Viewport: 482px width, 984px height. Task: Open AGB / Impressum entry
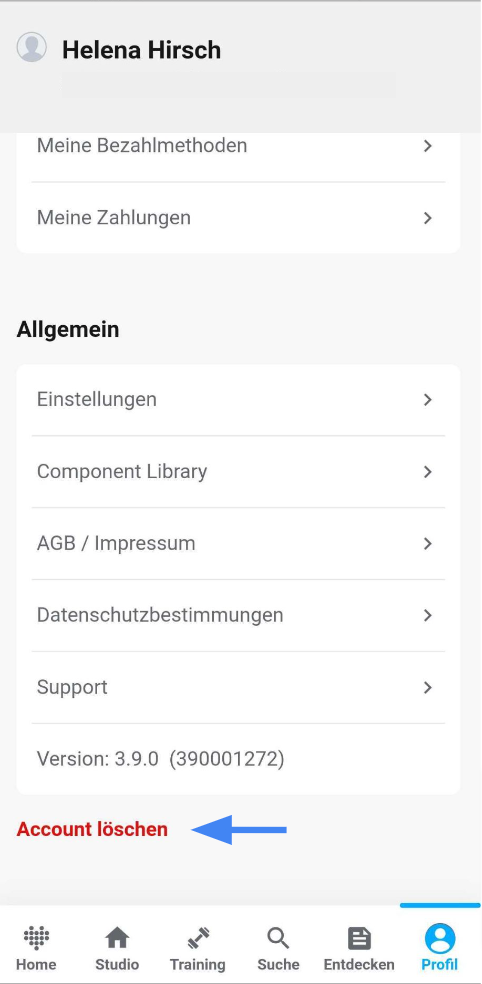coord(238,543)
